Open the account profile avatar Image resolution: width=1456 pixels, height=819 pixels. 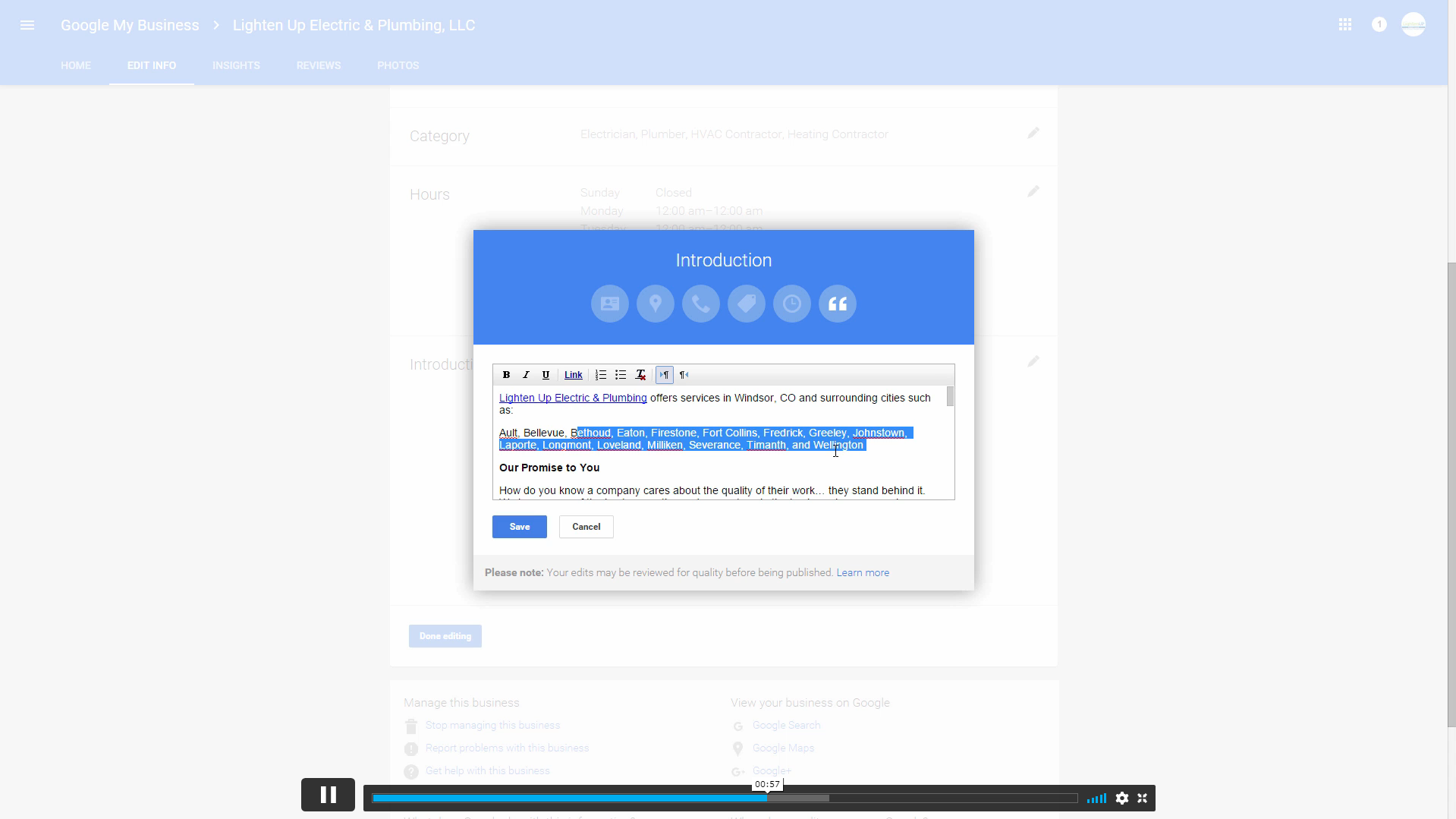pyautogui.click(x=1414, y=25)
